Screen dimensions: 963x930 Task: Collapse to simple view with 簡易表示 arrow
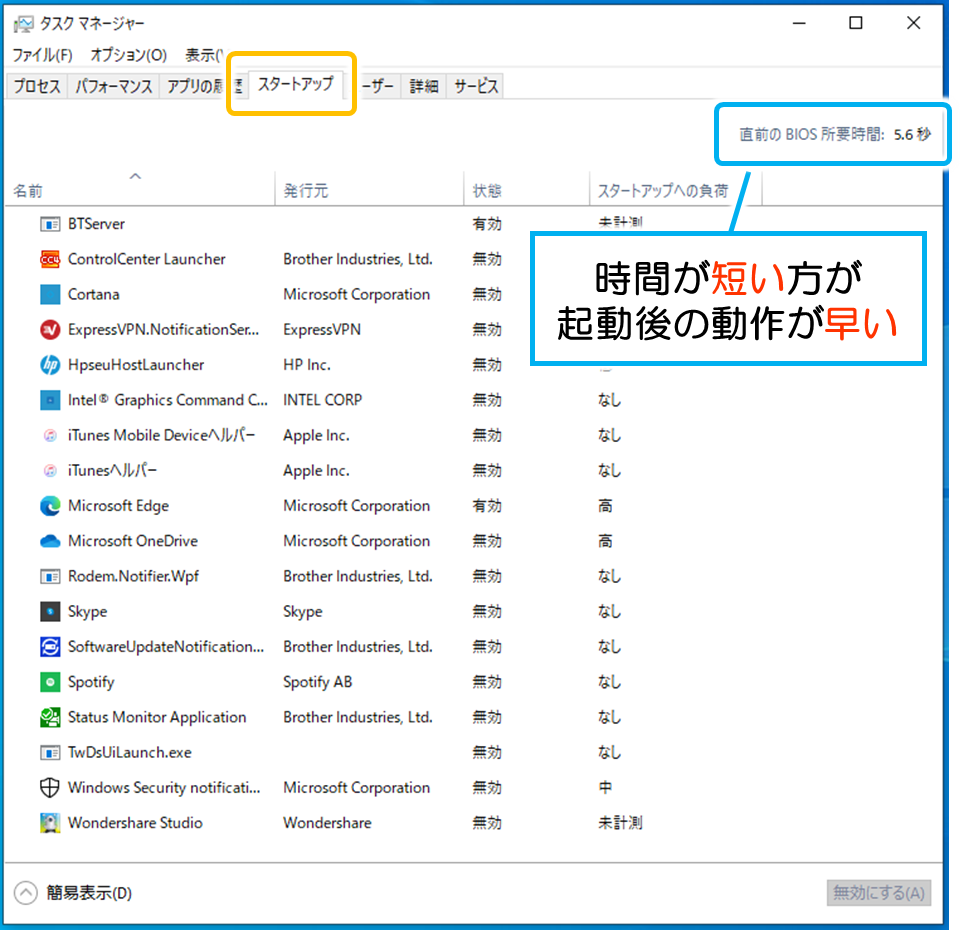point(26,893)
